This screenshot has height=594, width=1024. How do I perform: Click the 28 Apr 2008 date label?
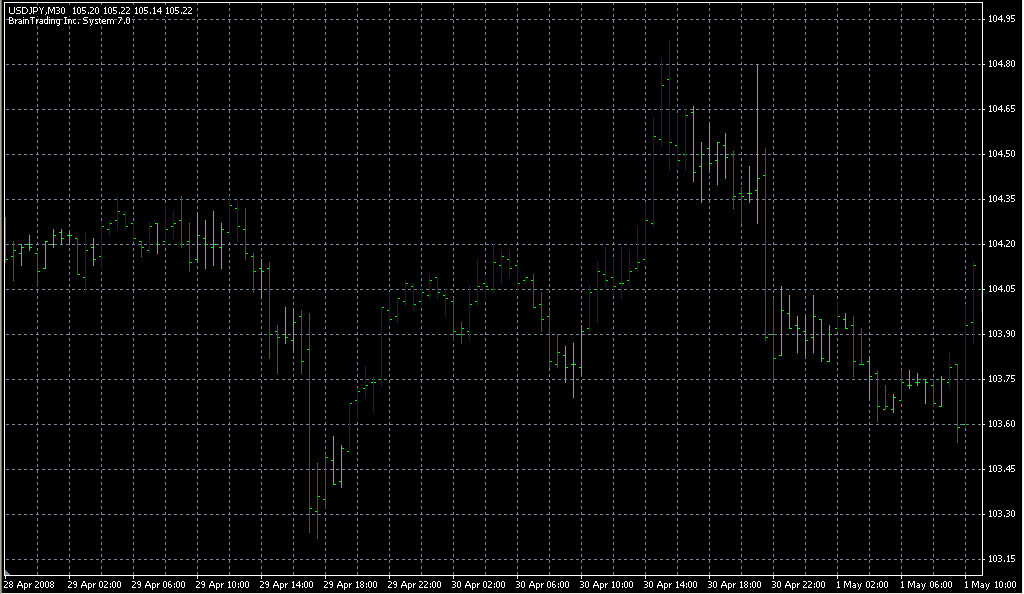pos(28,584)
